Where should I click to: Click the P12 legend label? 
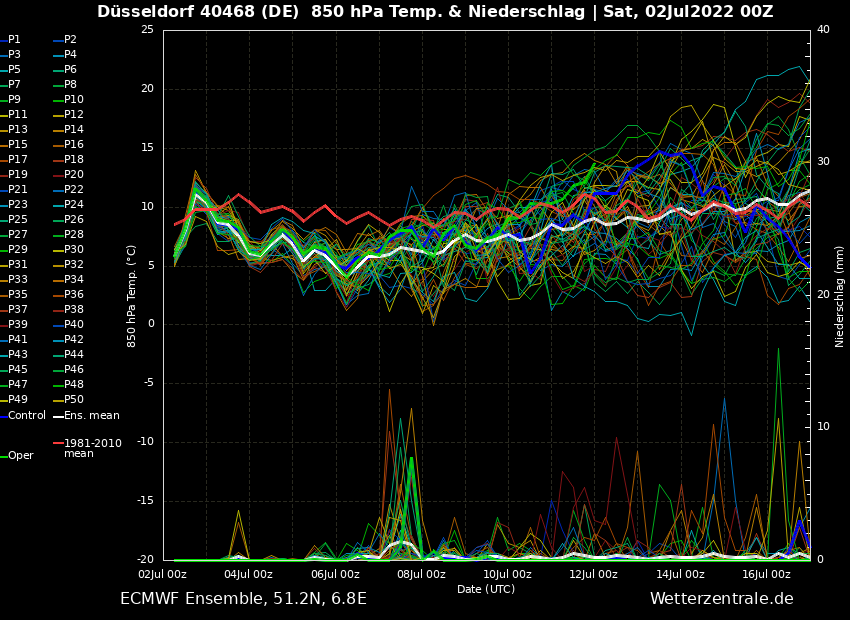click(x=74, y=115)
